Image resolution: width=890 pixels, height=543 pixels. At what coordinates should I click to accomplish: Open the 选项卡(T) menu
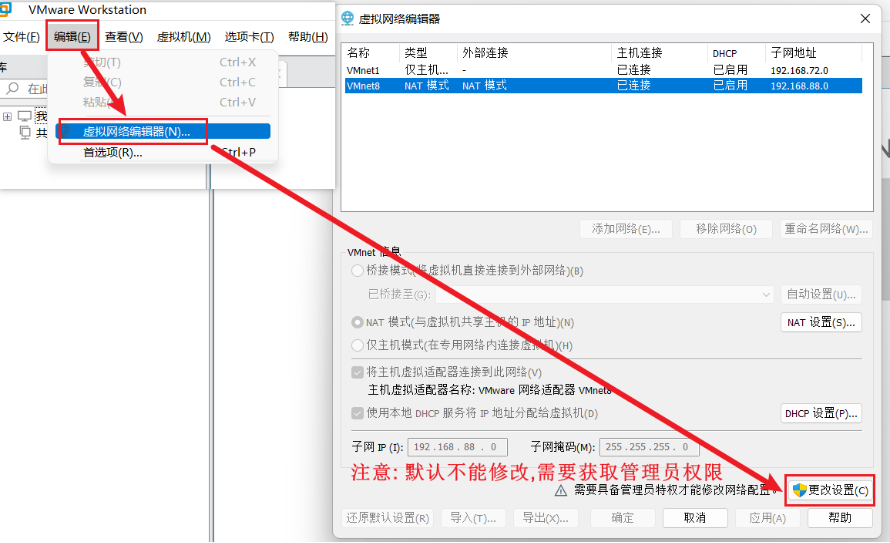pyautogui.click(x=249, y=37)
